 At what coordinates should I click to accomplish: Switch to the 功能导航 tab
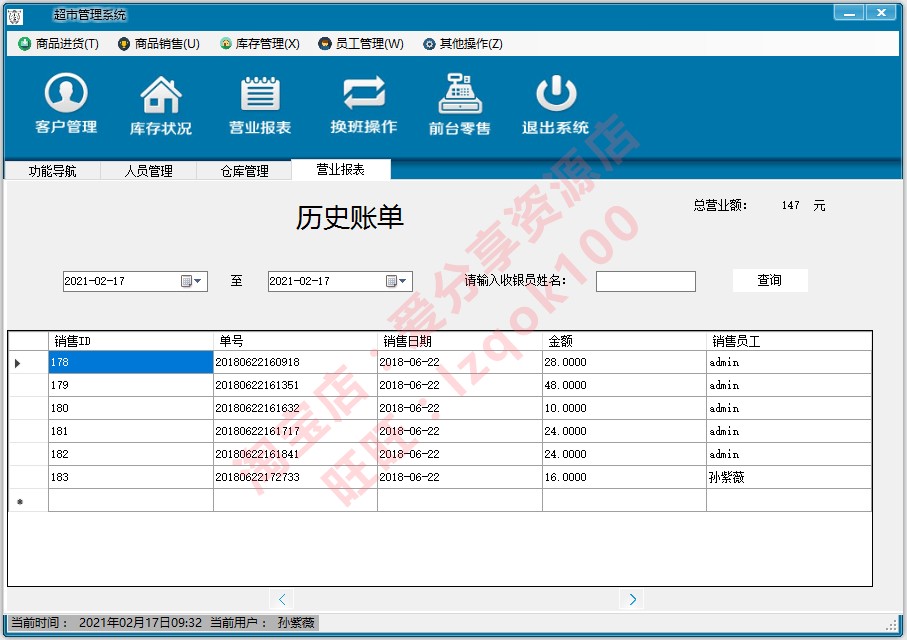[x=53, y=171]
